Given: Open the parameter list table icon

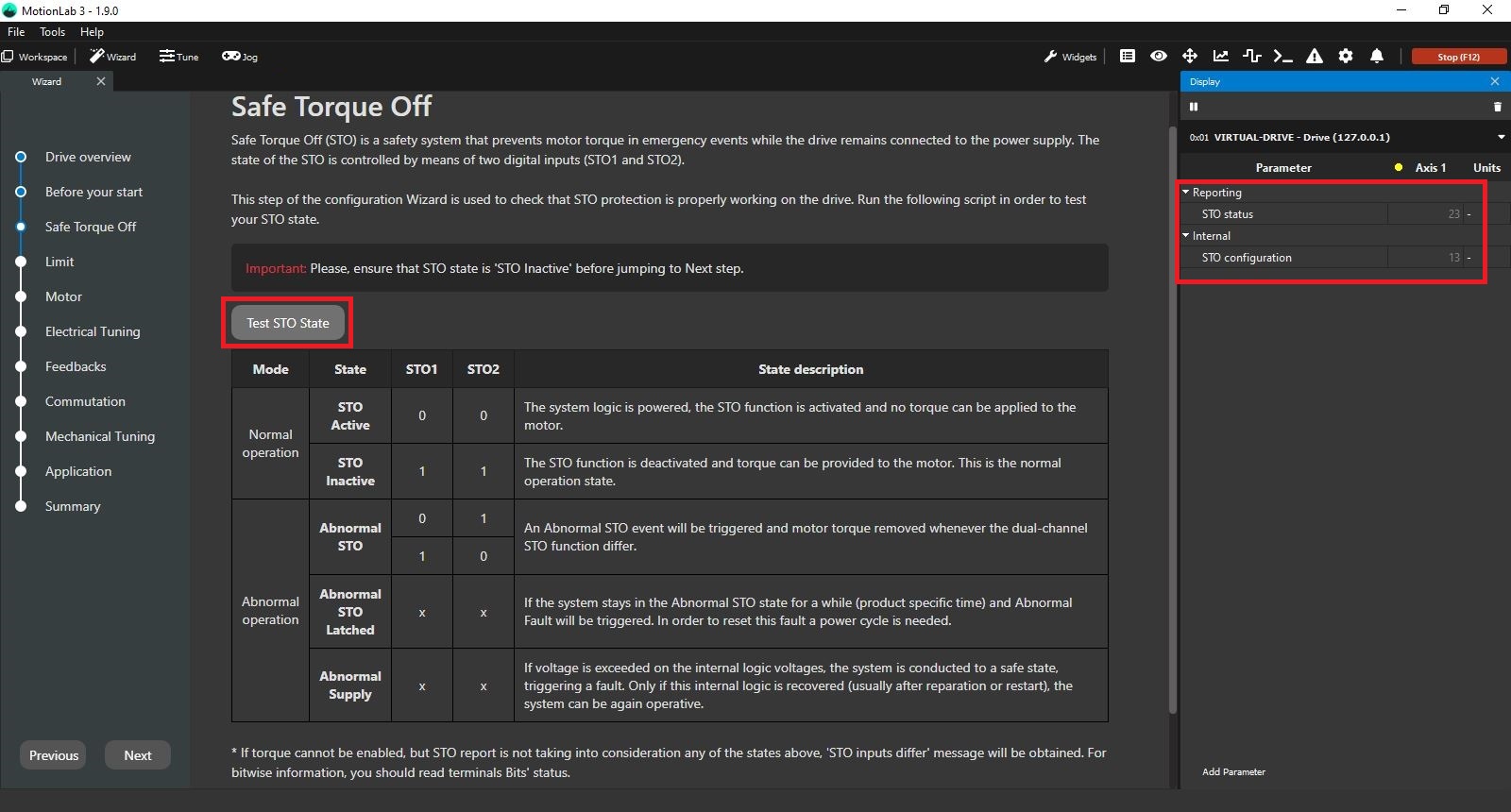Looking at the screenshot, I should [x=1128, y=57].
